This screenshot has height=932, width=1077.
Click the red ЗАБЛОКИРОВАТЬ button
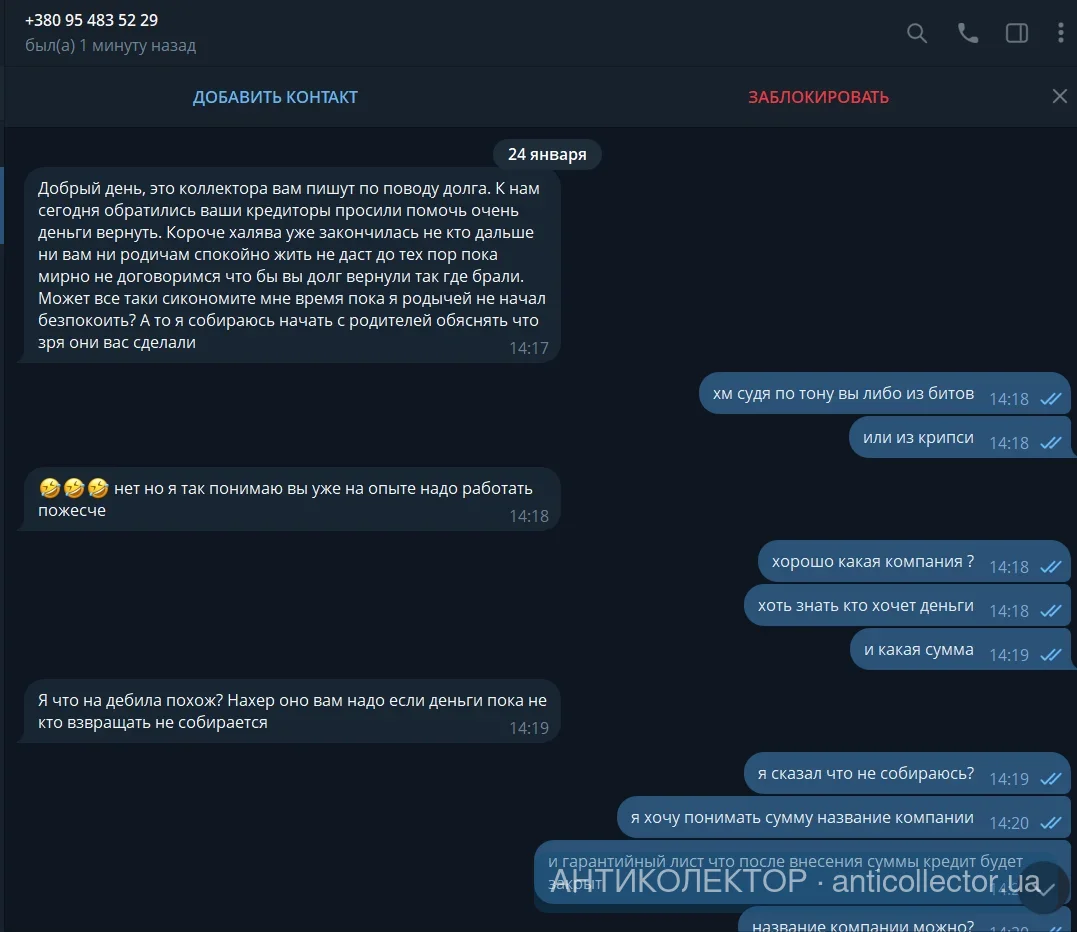click(x=818, y=97)
